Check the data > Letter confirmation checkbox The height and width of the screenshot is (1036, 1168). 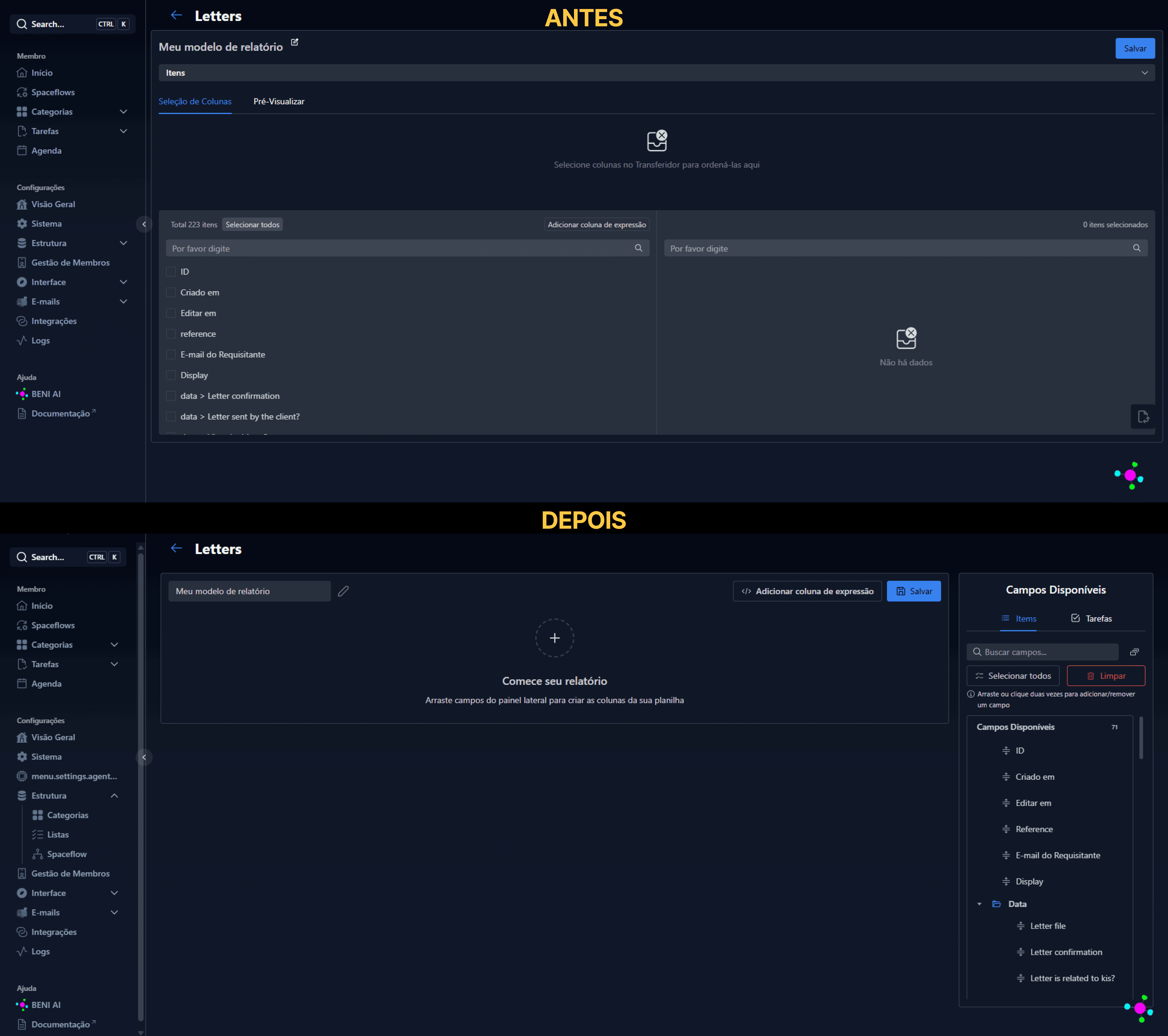171,395
